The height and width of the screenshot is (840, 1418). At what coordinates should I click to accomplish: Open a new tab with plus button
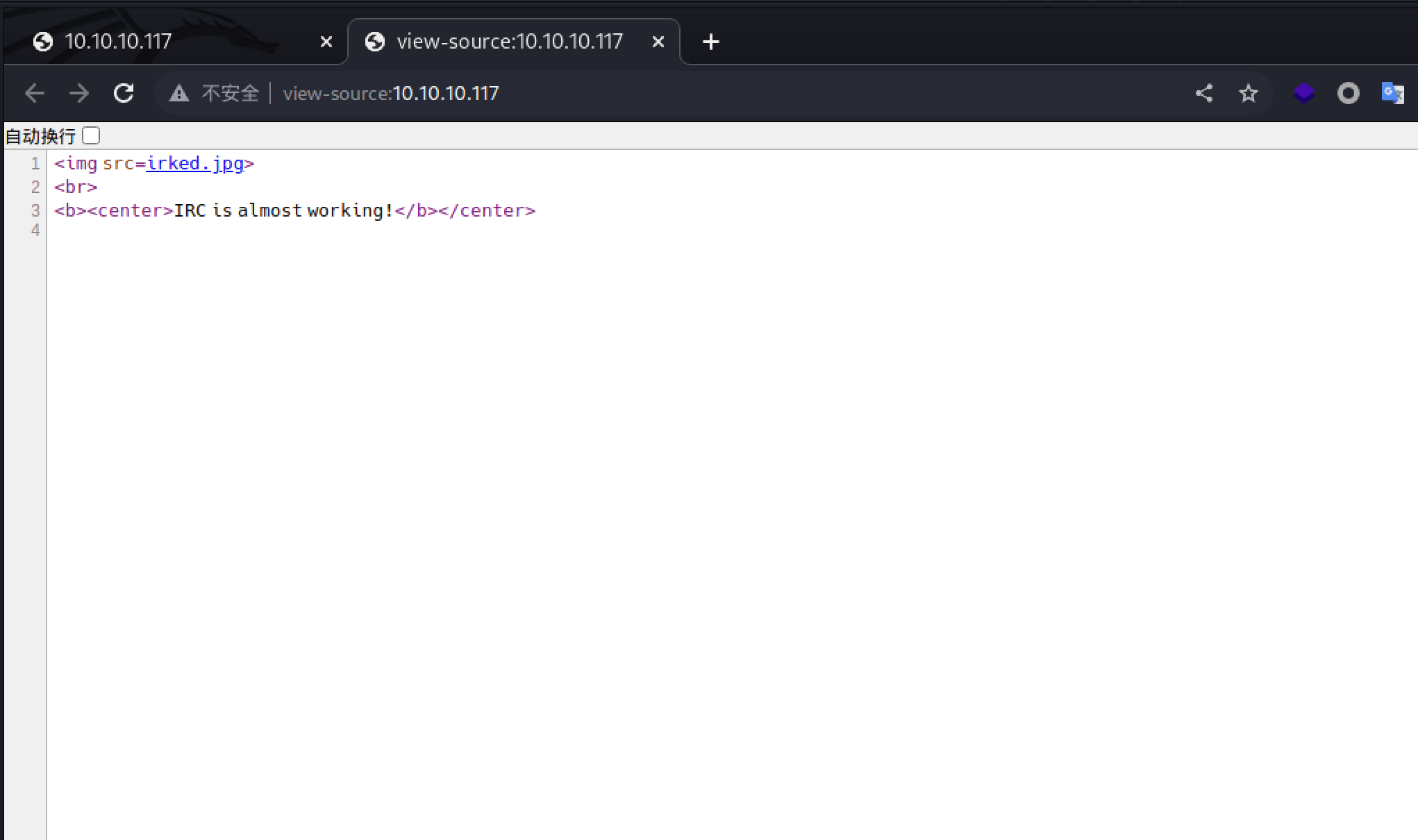tap(710, 42)
